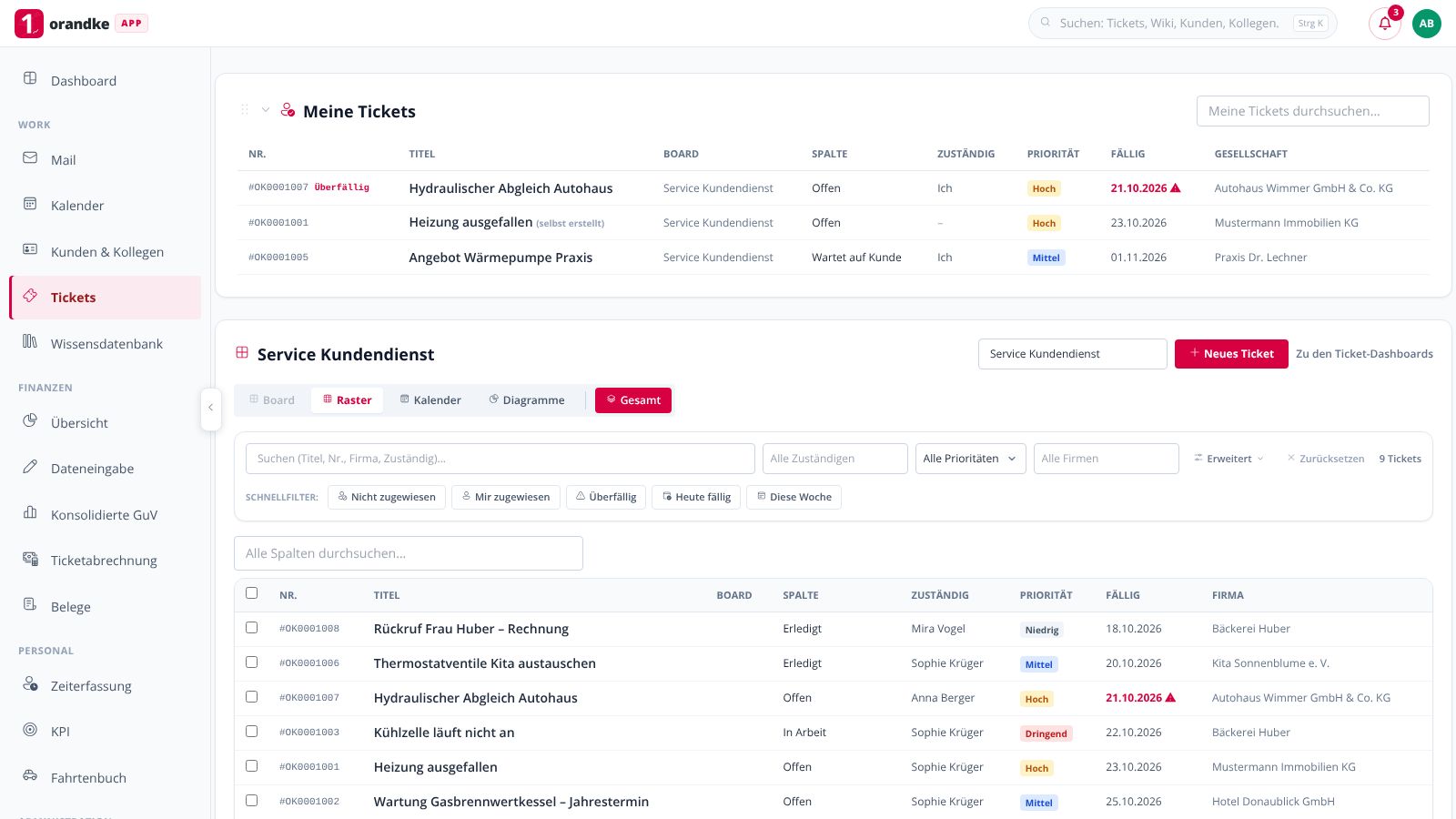Apply the Heute fällig quick filter
Image resolution: width=1456 pixels, height=819 pixels.
tap(696, 497)
